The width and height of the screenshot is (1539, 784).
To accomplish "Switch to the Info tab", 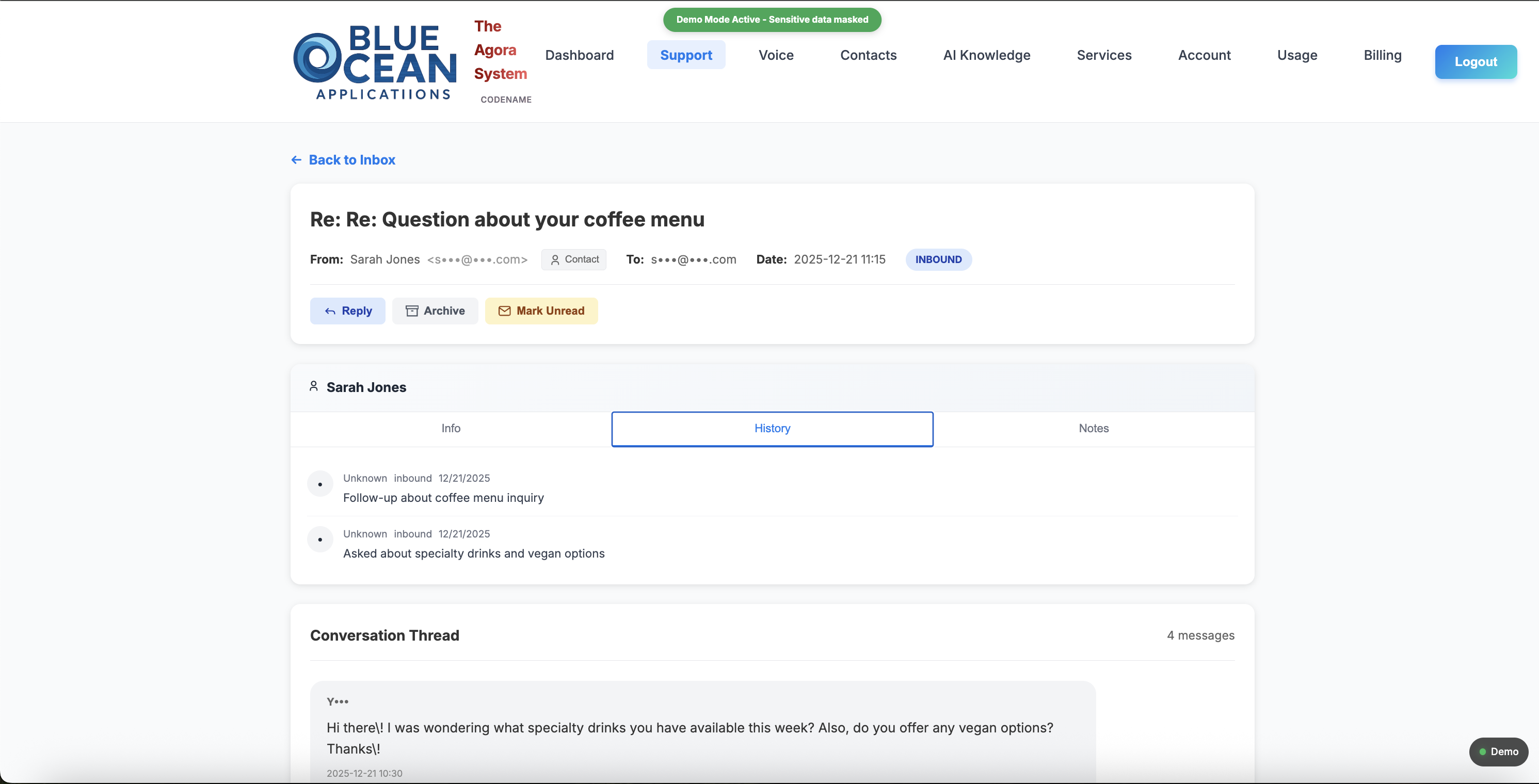I will 451,428.
